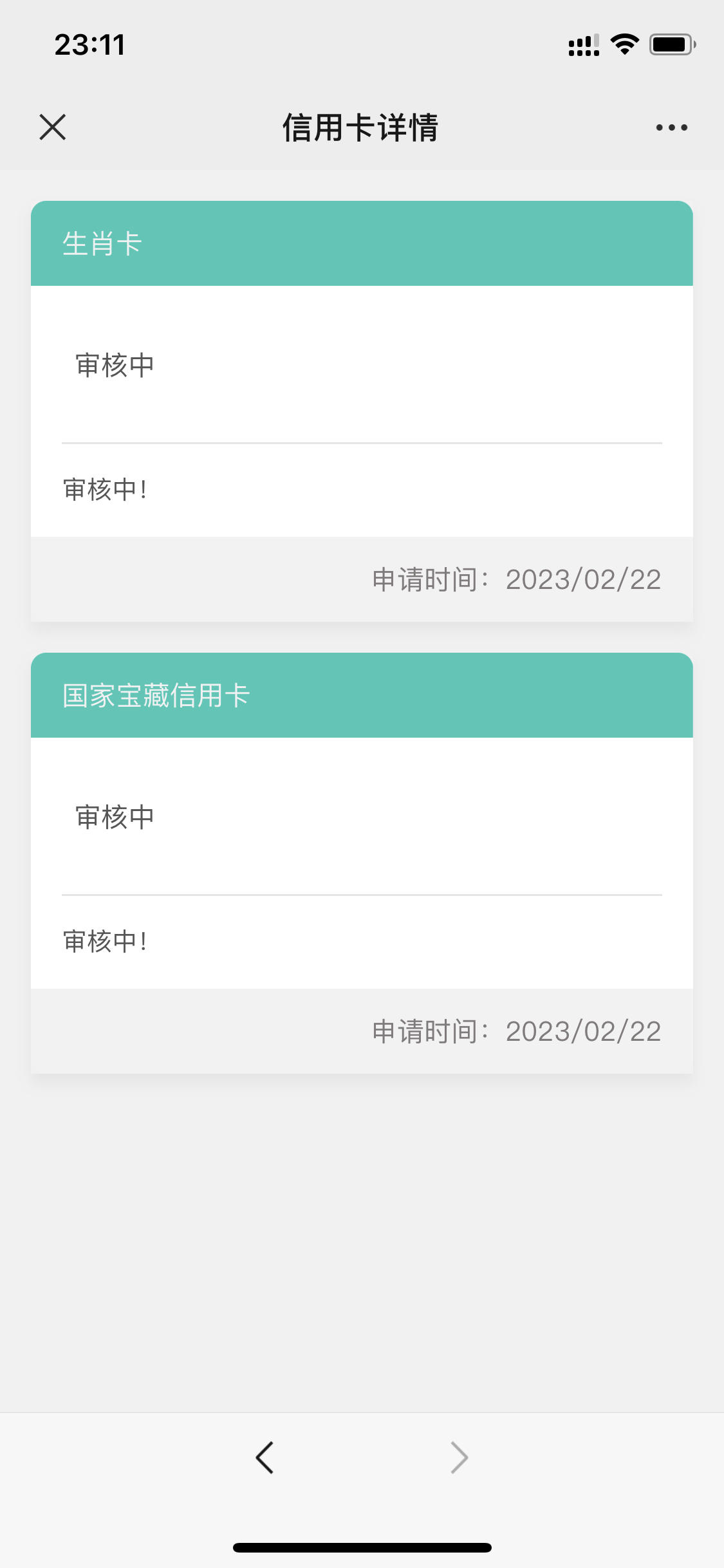Image resolution: width=724 pixels, height=1568 pixels.
Task: Select the 国家宝藏信用卡 card header
Action: point(362,695)
